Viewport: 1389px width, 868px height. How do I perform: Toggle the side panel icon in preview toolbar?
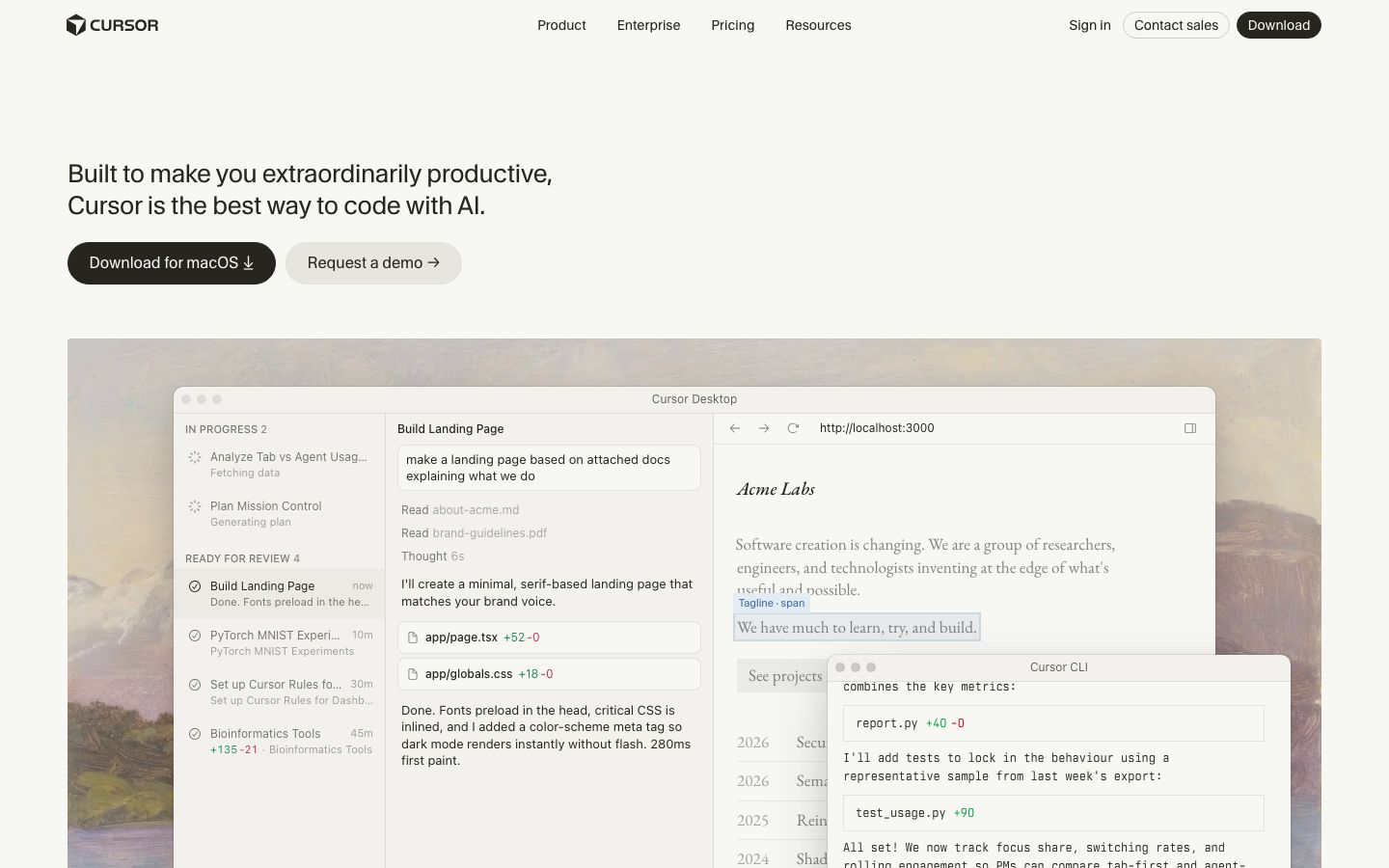(1190, 428)
